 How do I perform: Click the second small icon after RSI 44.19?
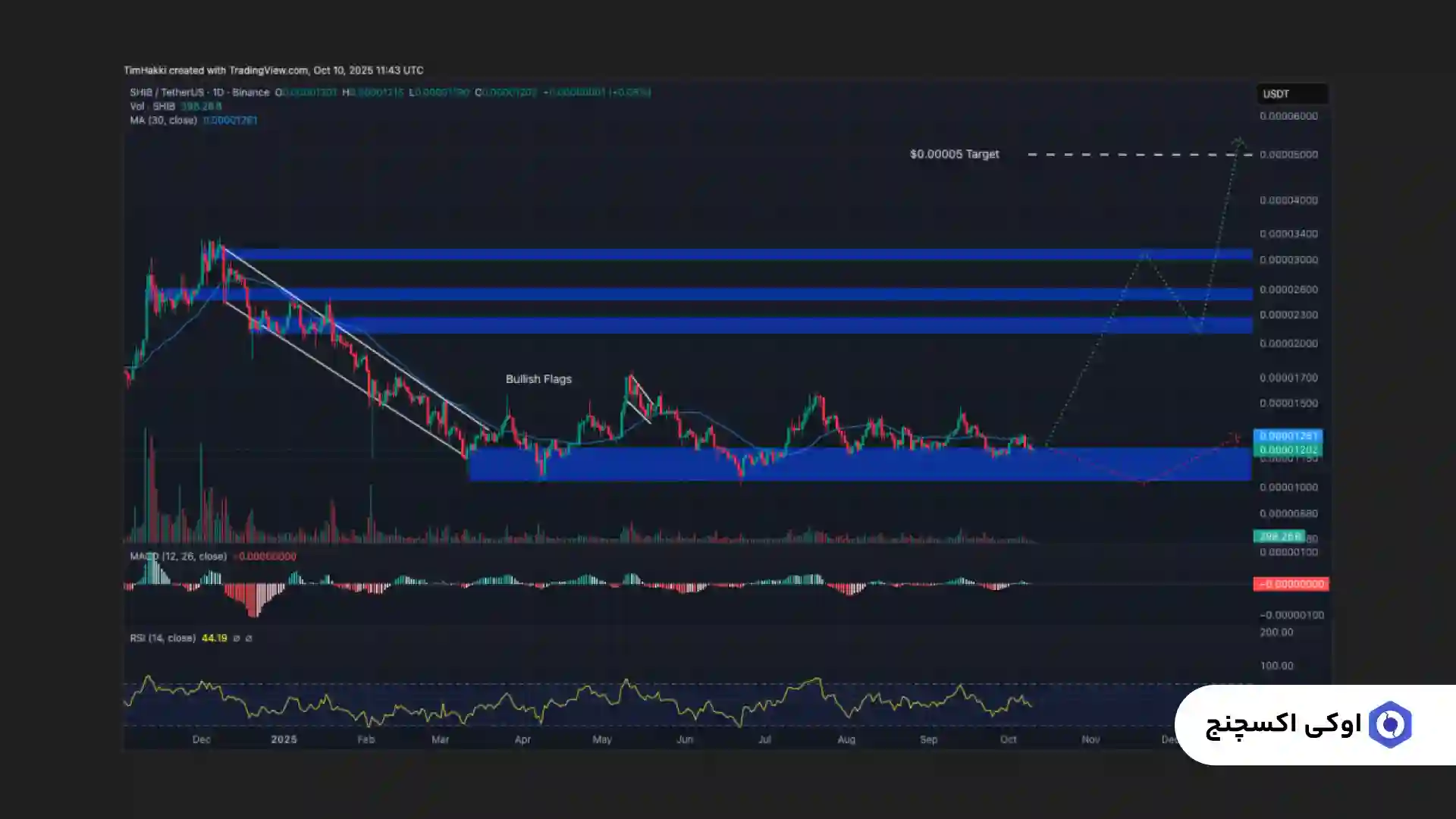point(249,639)
